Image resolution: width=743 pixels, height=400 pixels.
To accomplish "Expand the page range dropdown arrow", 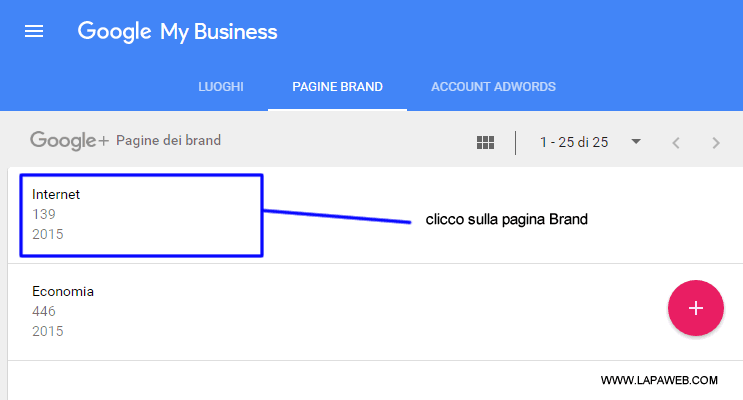I will [x=636, y=142].
